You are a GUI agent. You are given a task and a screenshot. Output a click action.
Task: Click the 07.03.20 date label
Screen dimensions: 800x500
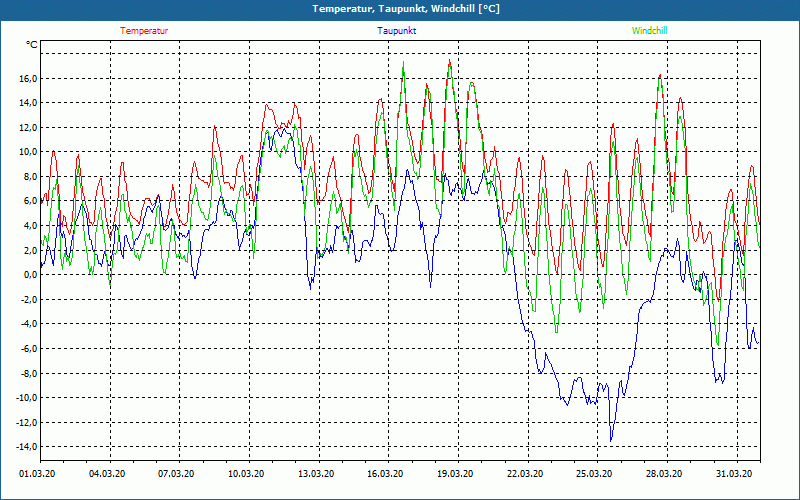(x=176, y=474)
